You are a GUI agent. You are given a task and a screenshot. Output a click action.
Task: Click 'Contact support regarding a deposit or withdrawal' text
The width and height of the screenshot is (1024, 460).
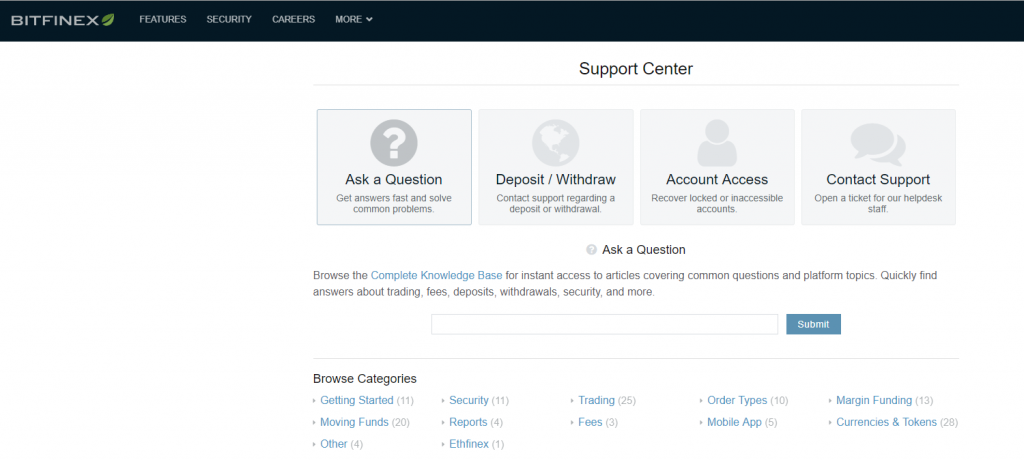point(556,204)
